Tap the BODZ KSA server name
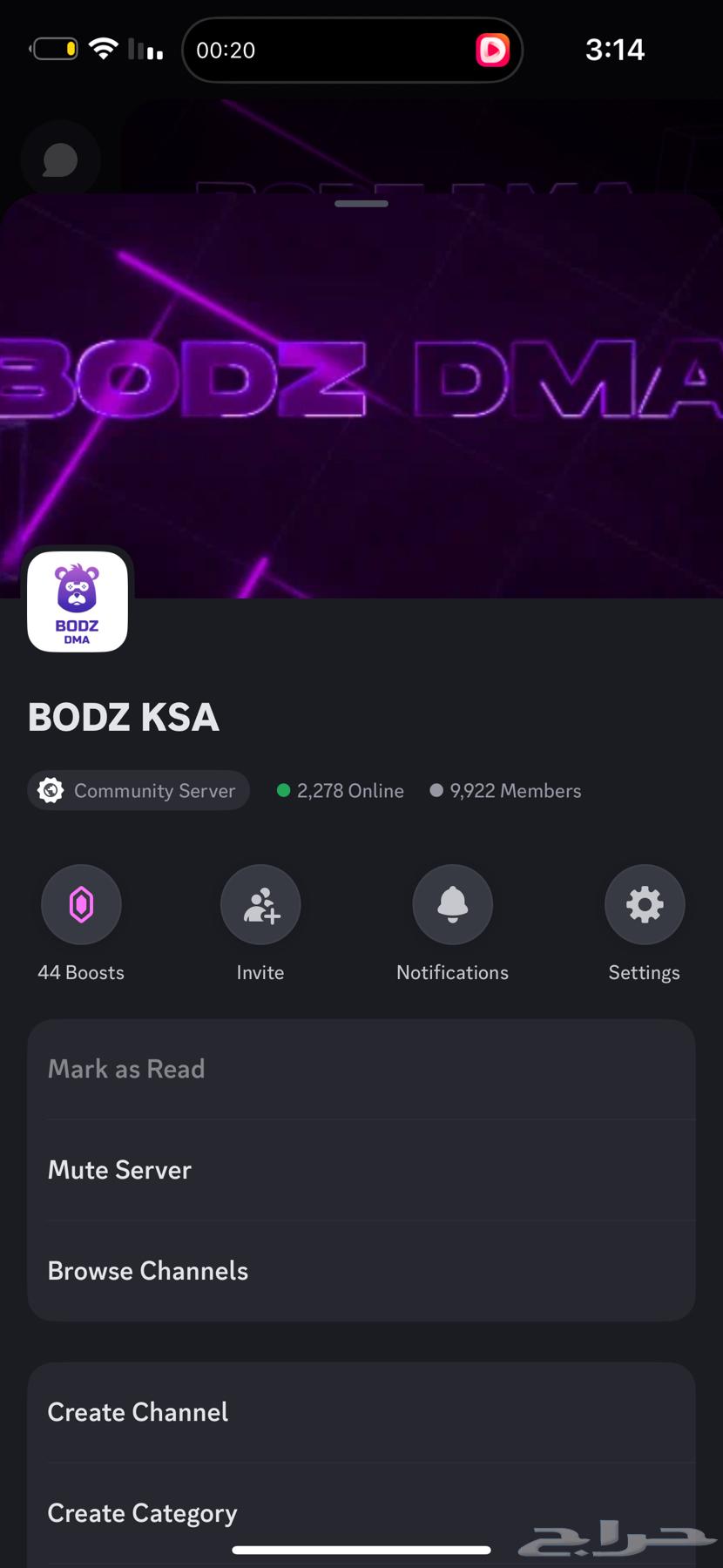Screen dimensions: 723x1568 (x=124, y=717)
